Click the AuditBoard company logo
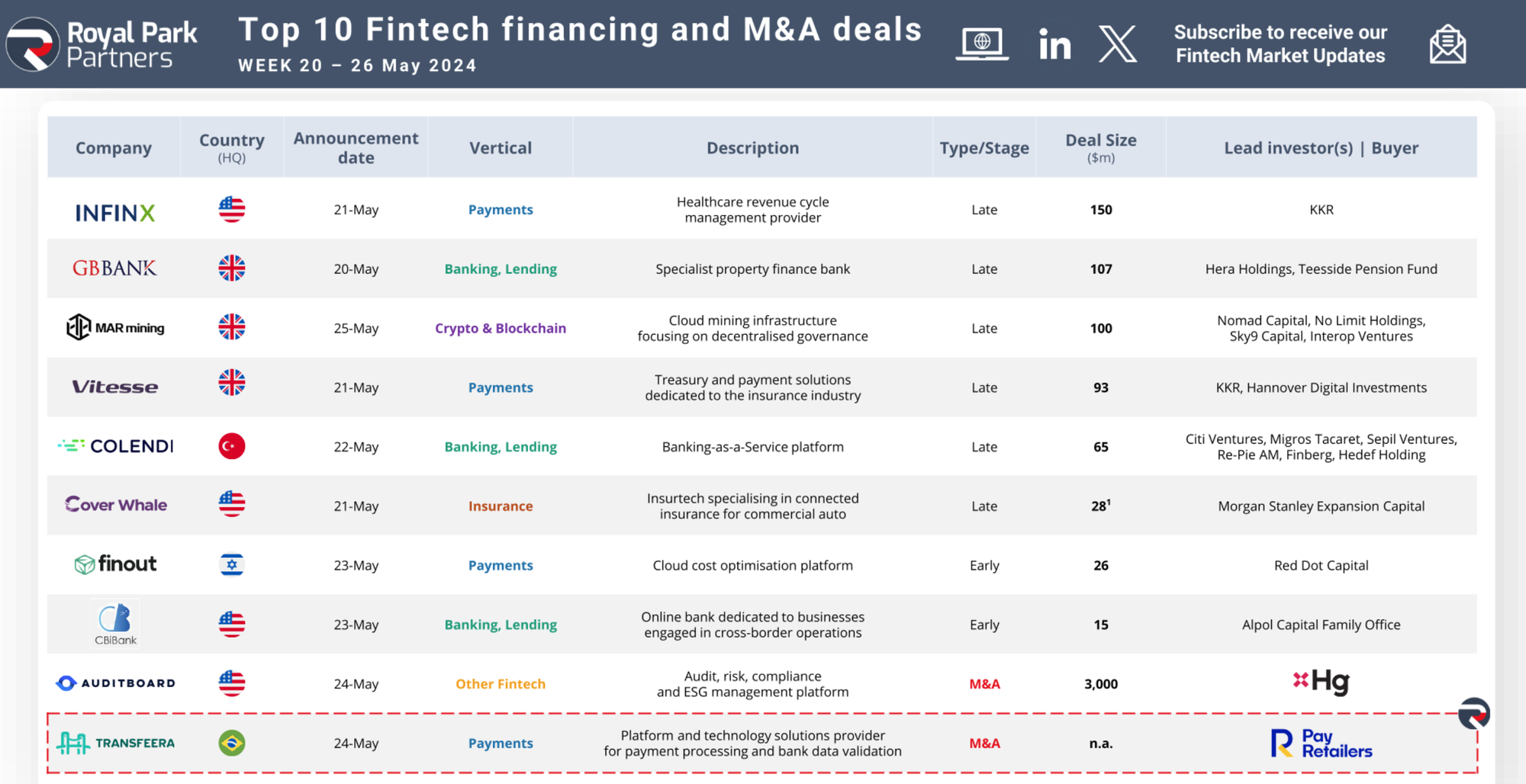This screenshot has width=1526, height=784. point(116,683)
